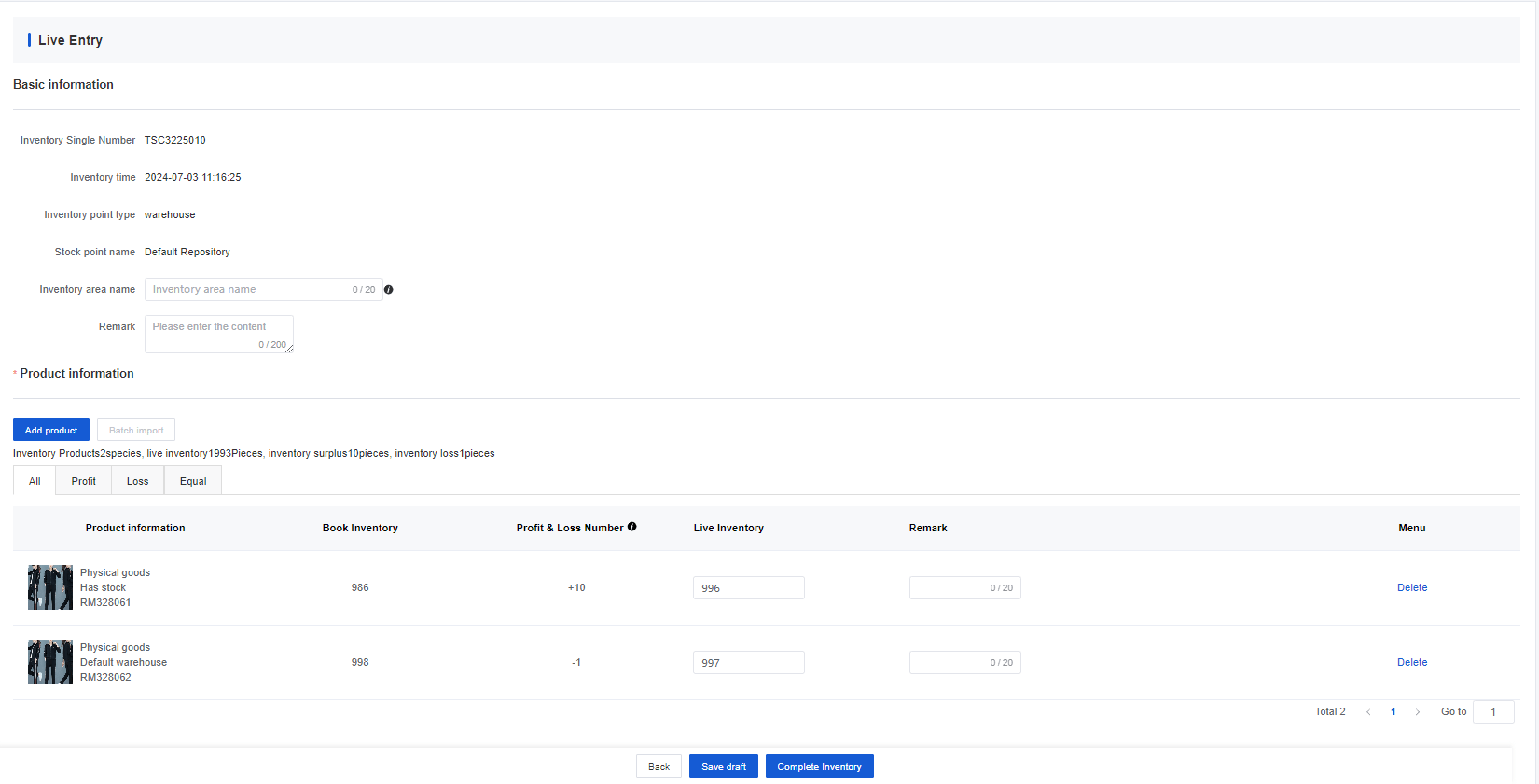Click the Inventory area name info icon
Image resolution: width=1539 pixels, height=784 pixels.
pyautogui.click(x=389, y=290)
